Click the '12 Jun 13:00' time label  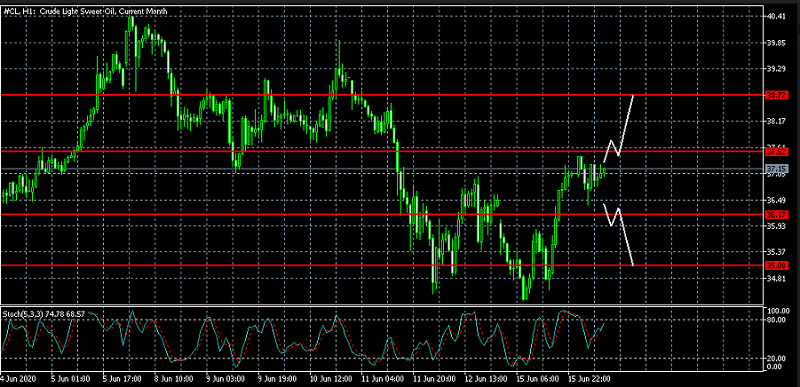click(x=487, y=379)
